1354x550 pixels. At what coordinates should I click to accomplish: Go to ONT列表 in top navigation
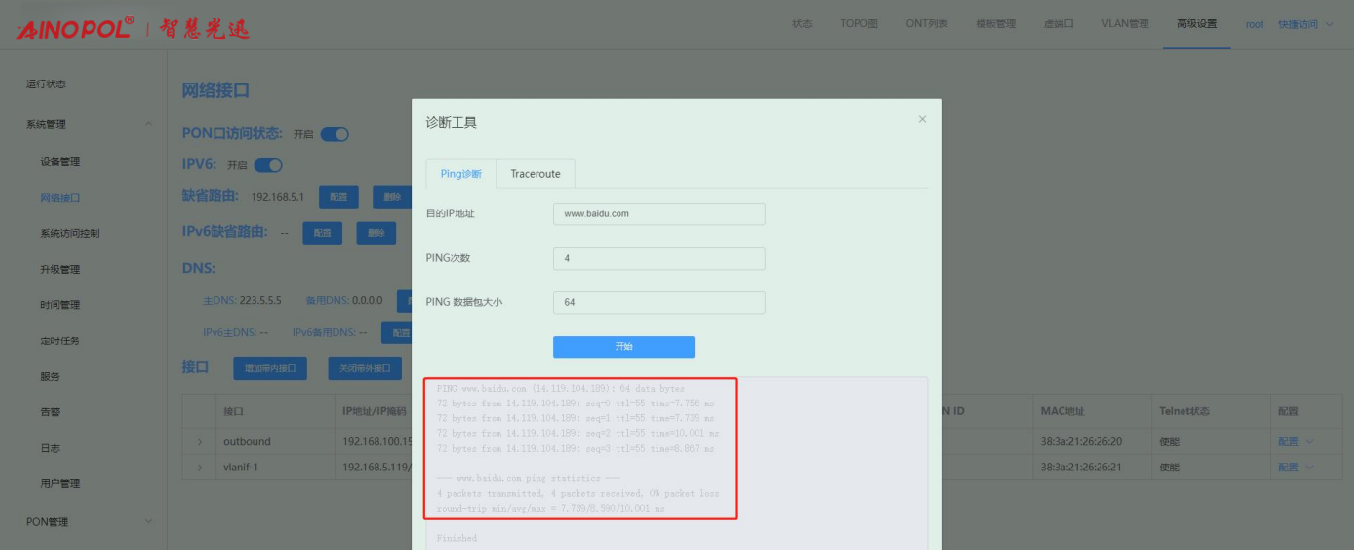tap(927, 24)
